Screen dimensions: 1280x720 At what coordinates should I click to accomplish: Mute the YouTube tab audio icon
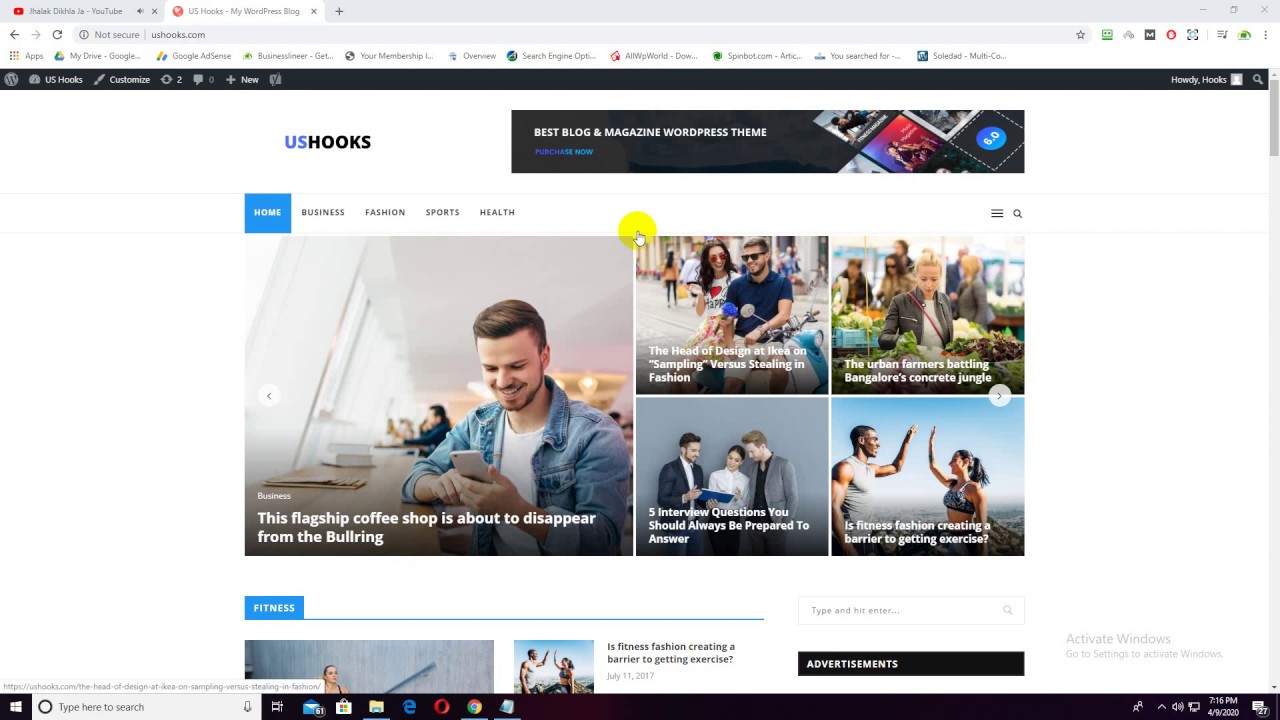tap(139, 11)
